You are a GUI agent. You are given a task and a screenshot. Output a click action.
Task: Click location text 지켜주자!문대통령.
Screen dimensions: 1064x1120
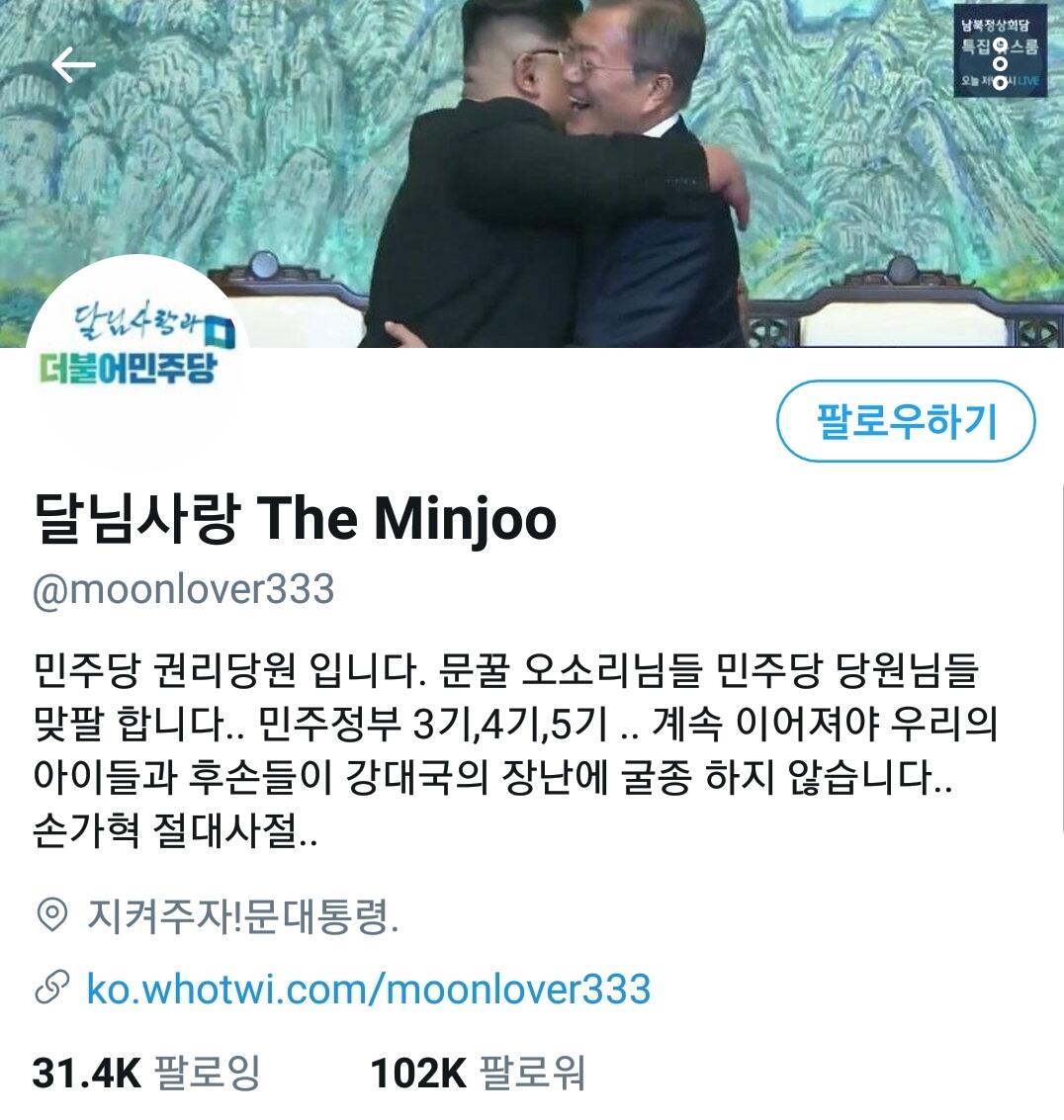pyautogui.click(x=243, y=915)
